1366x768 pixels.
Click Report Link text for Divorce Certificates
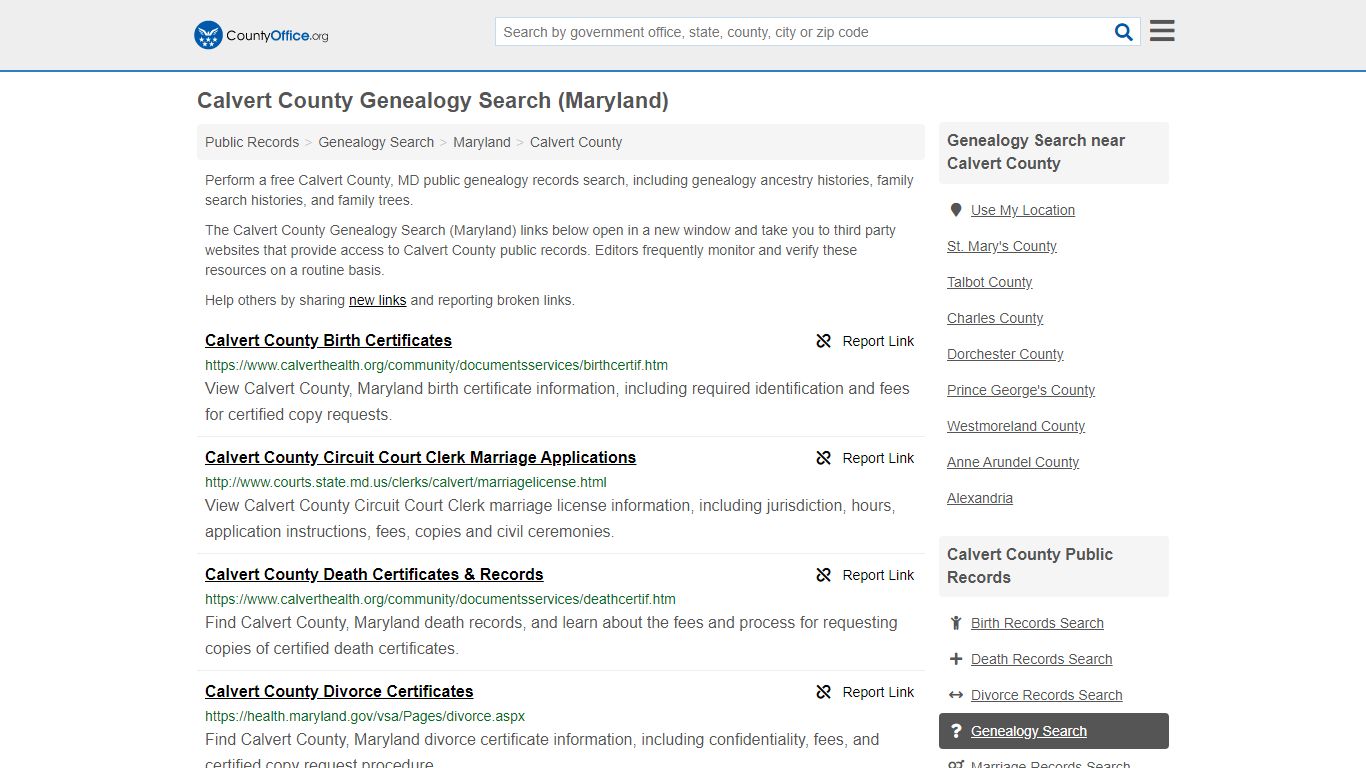(x=878, y=692)
